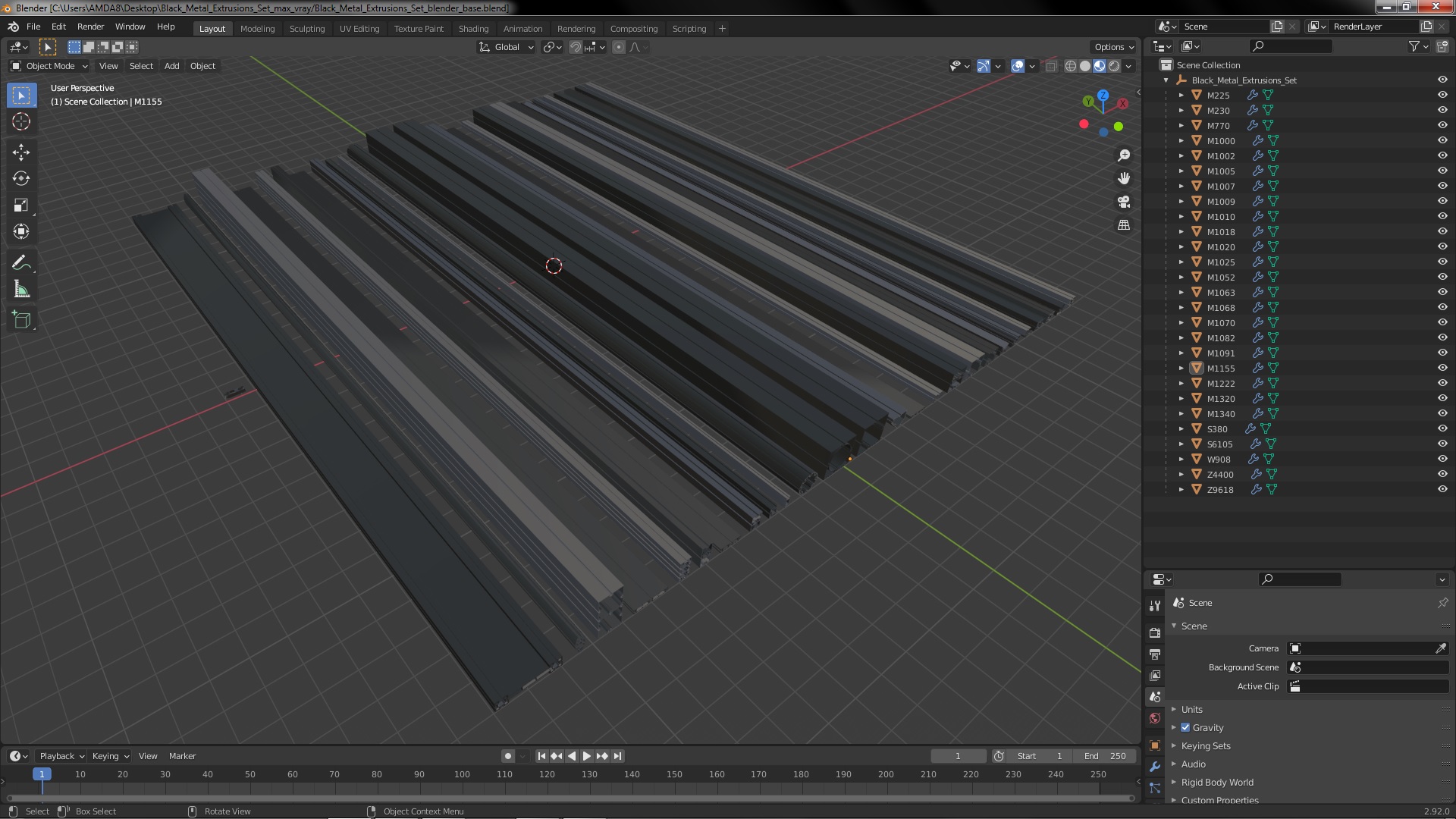Toggle visibility of Z9618 object

point(1442,489)
